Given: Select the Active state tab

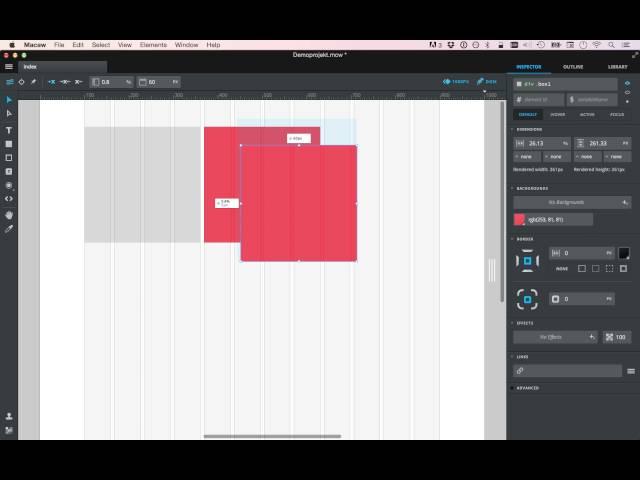Looking at the screenshot, I should coord(587,115).
